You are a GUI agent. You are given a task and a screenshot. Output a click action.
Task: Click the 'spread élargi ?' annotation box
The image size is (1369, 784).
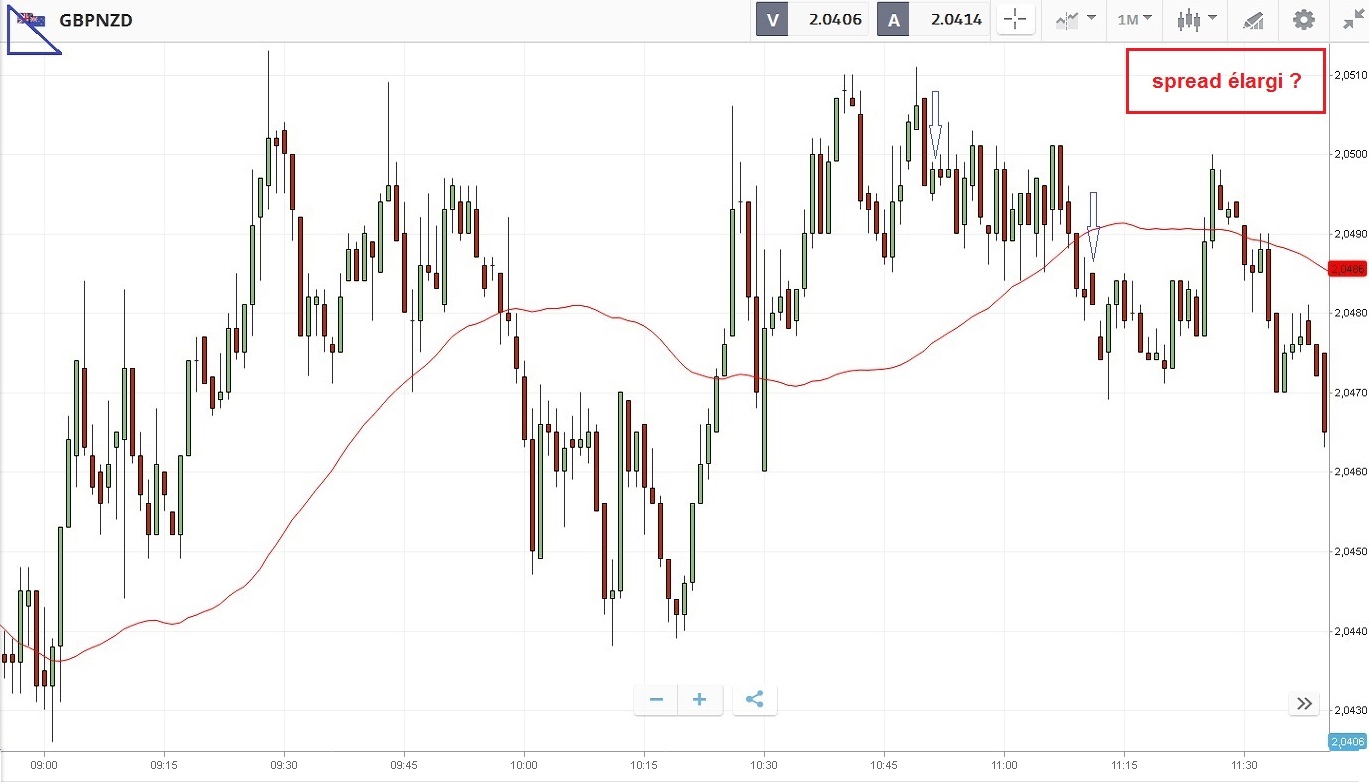pyautogui.click(x=1226, y=81)
